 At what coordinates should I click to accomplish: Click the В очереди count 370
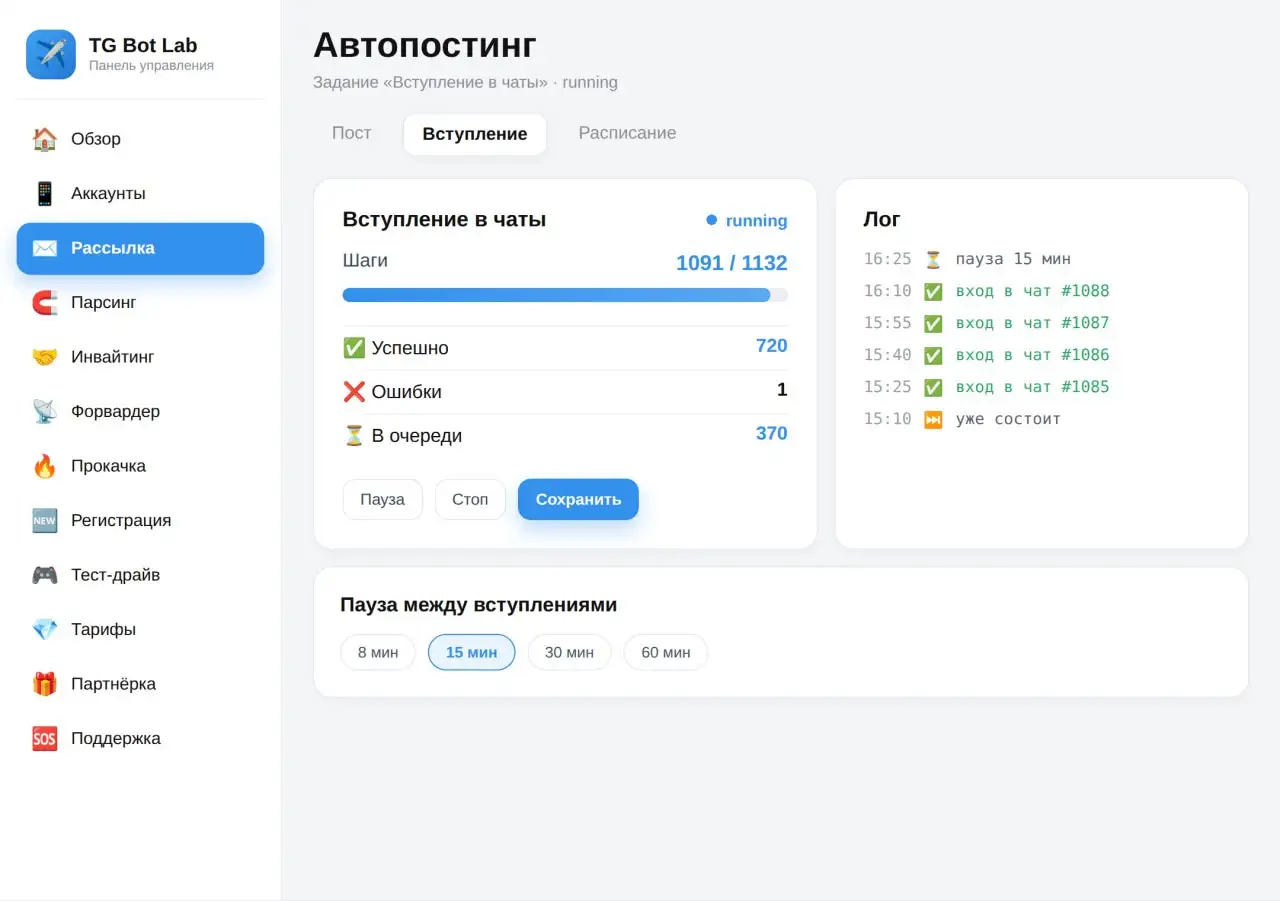point(771,434)
